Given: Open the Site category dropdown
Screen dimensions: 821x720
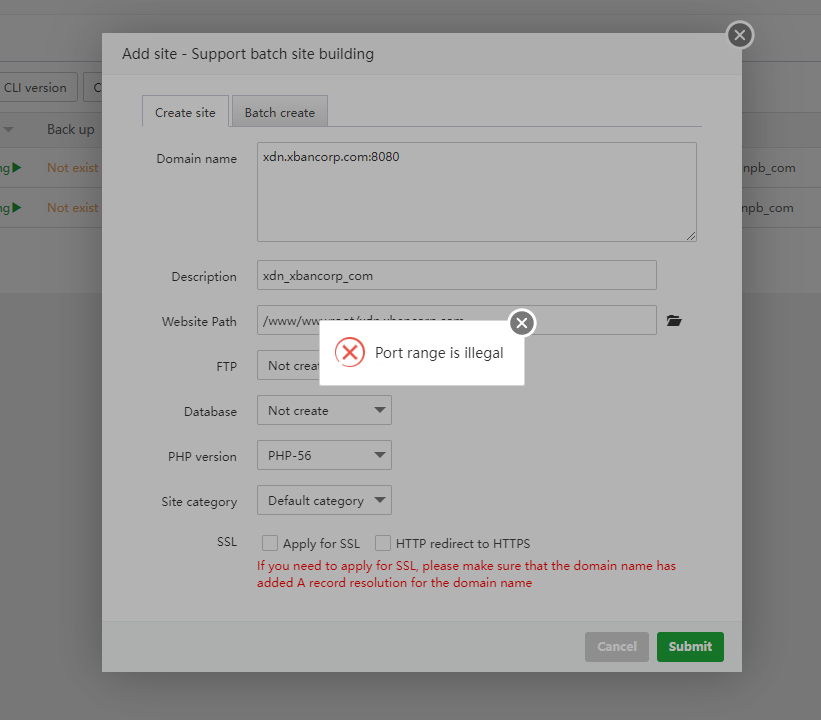Looking at the screenshot, I should coord(324,500).
